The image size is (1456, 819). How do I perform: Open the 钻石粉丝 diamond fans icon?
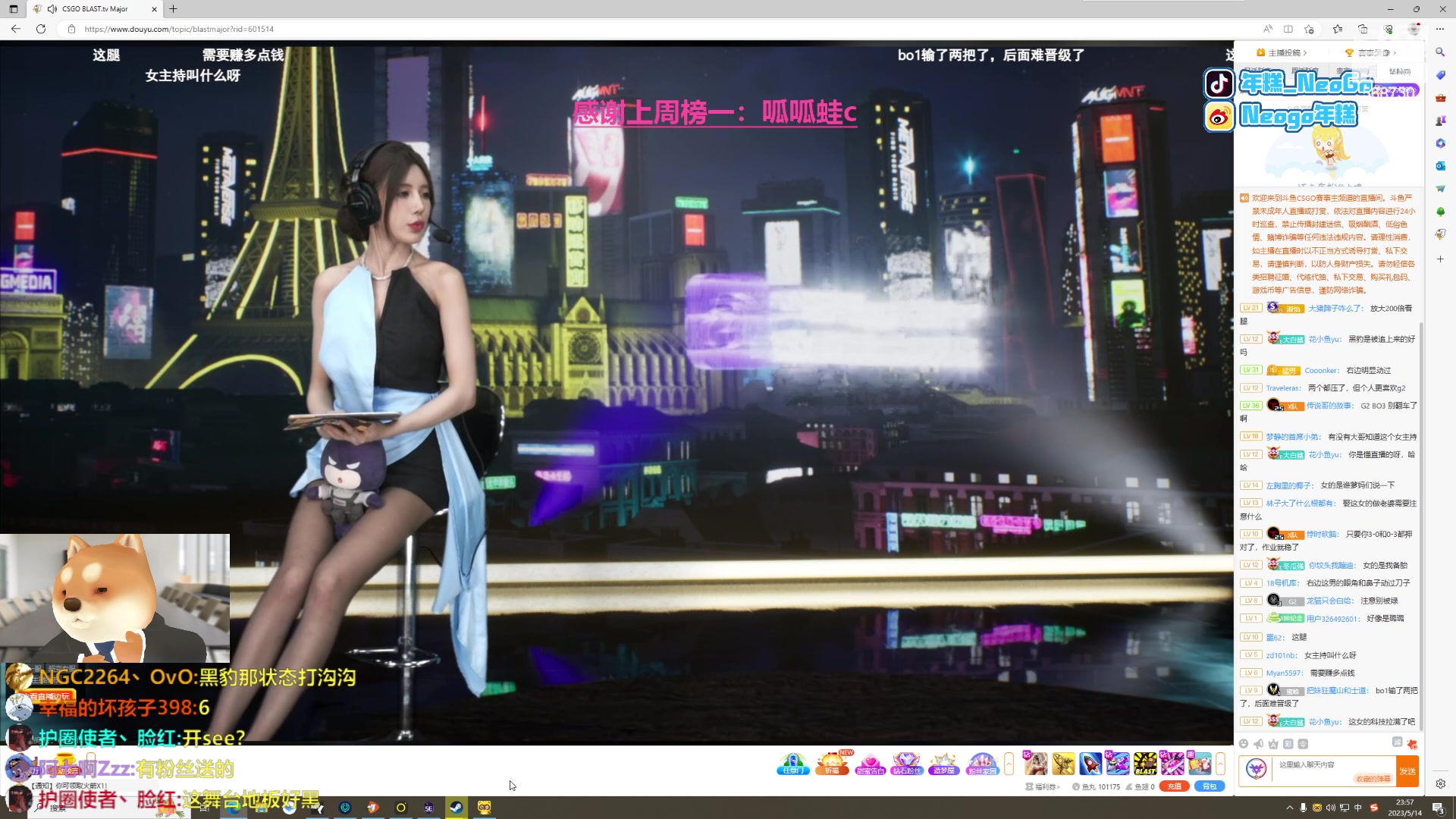point(907,763)
